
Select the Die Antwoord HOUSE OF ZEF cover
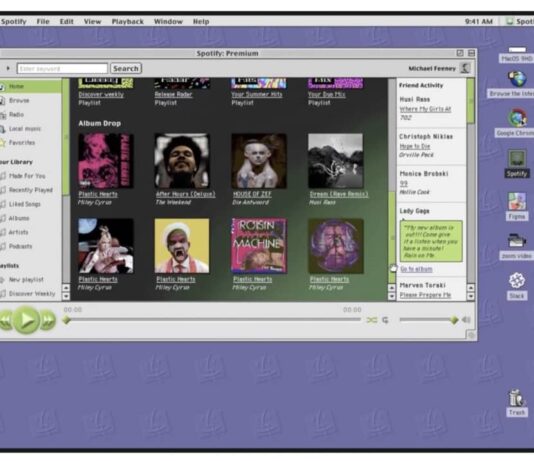(x=259, y=161)
